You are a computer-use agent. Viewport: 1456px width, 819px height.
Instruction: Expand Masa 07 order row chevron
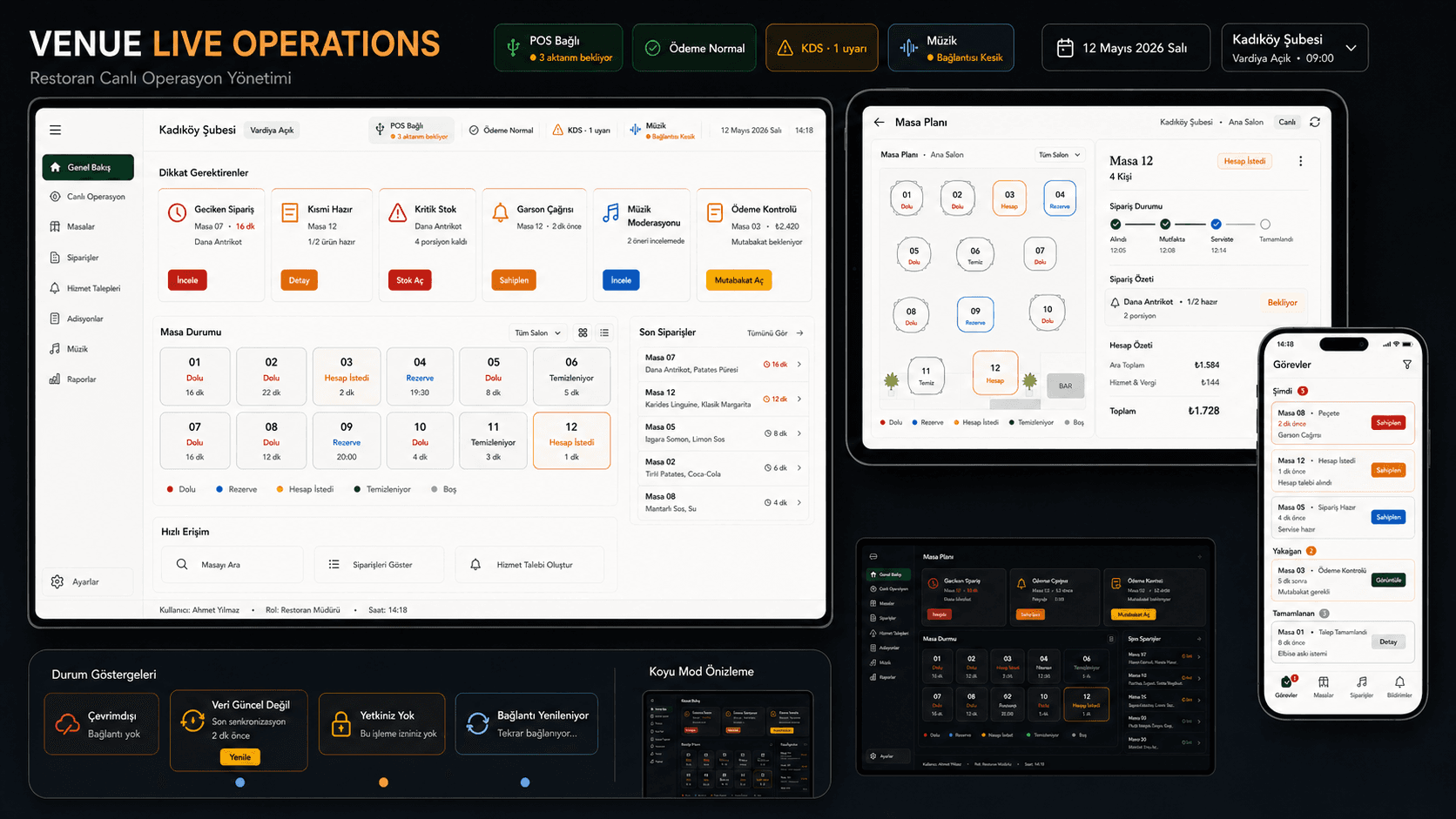tap(799, 364)
